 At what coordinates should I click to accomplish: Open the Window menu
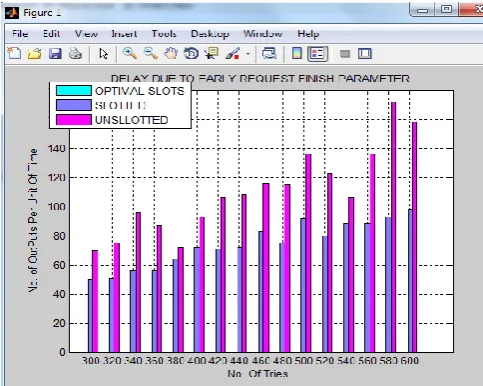(x=263, y=34)
